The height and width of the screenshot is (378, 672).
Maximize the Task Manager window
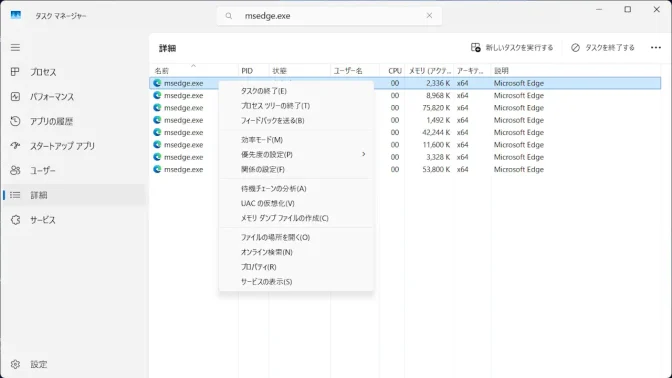627,9
